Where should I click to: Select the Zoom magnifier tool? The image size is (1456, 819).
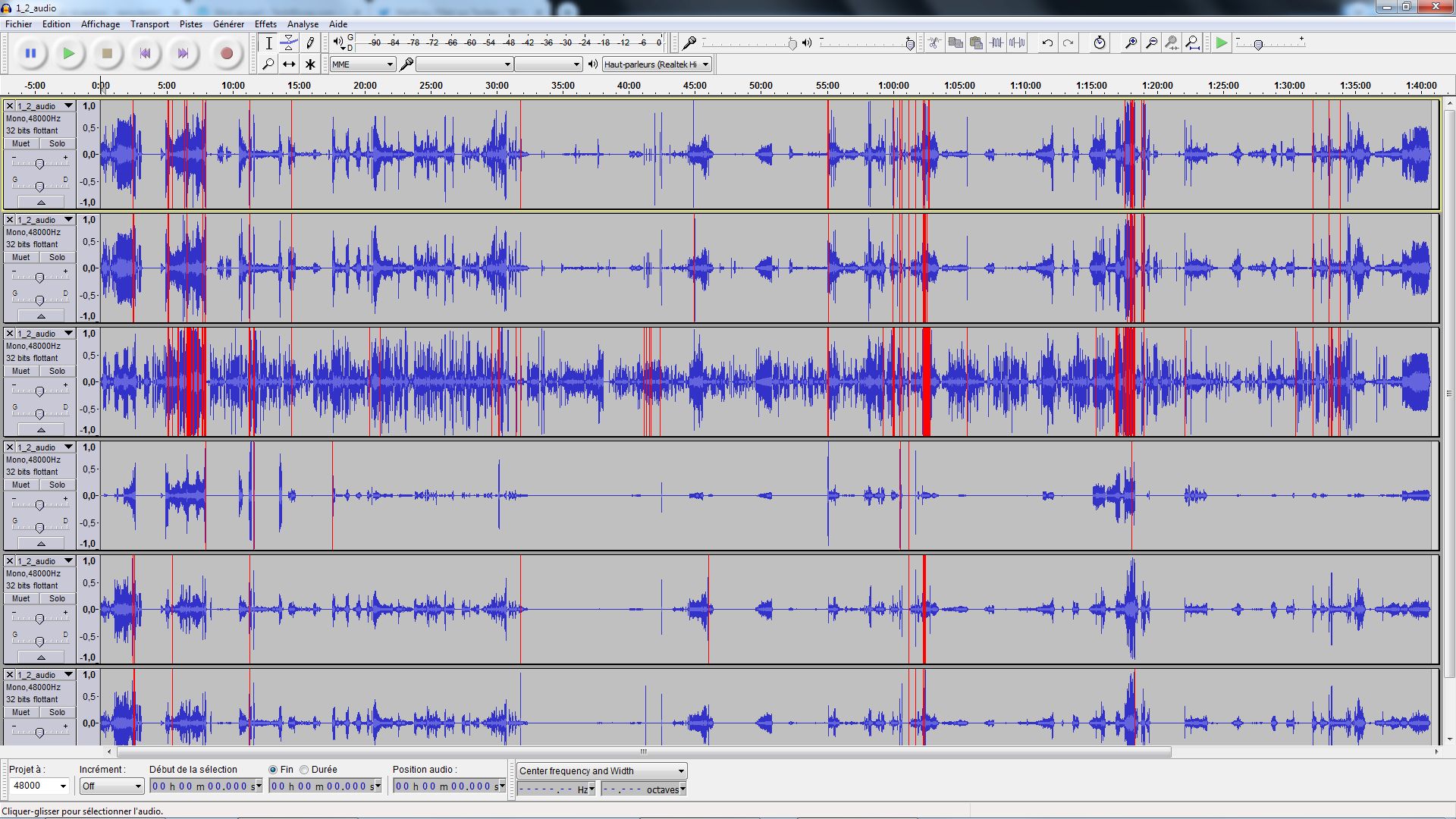[268, 64]
